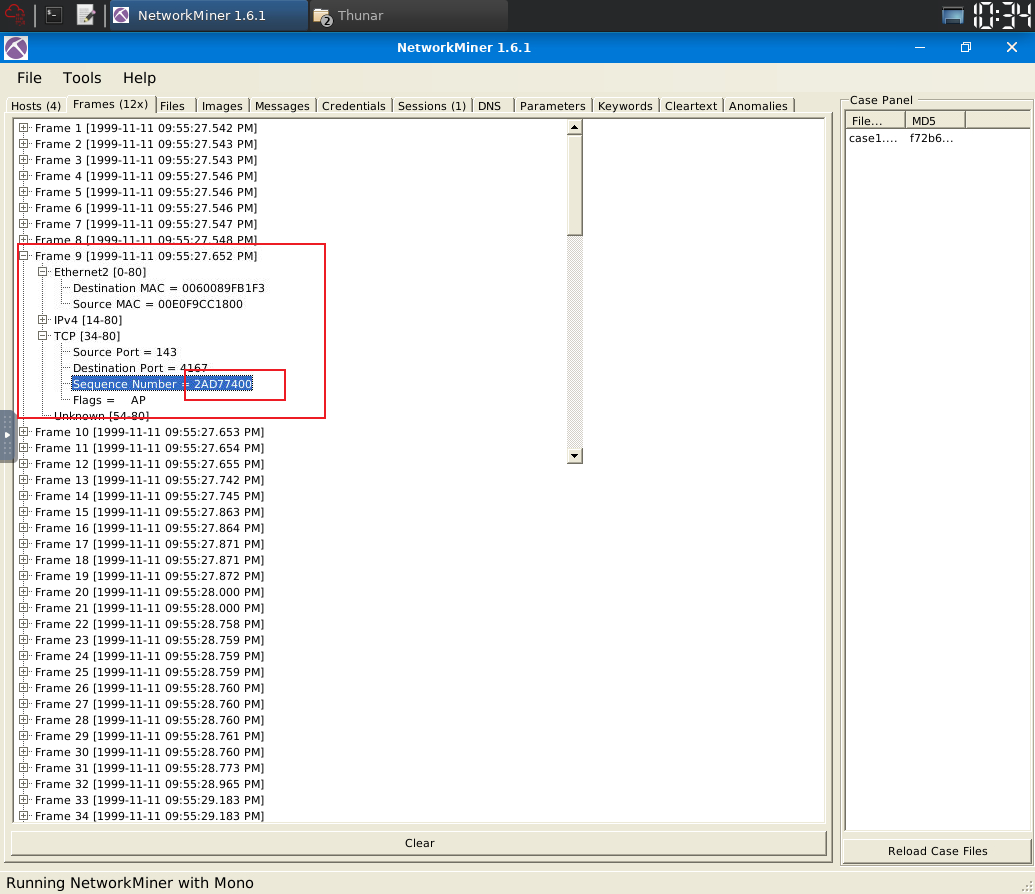
Task: Open the Tools menu
Action: coord(82,78)
